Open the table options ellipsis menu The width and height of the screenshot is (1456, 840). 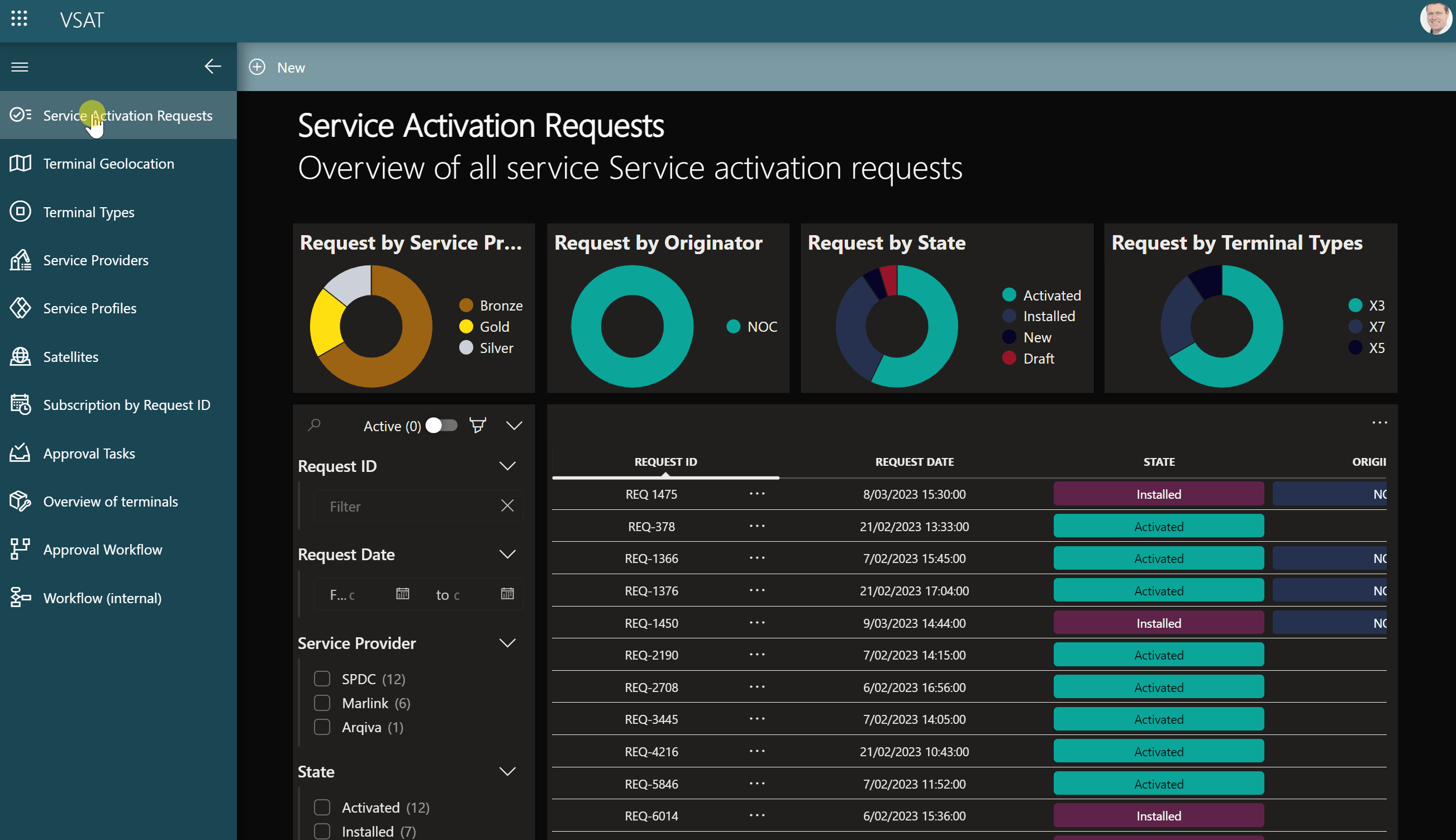[x=1380, y=423]
